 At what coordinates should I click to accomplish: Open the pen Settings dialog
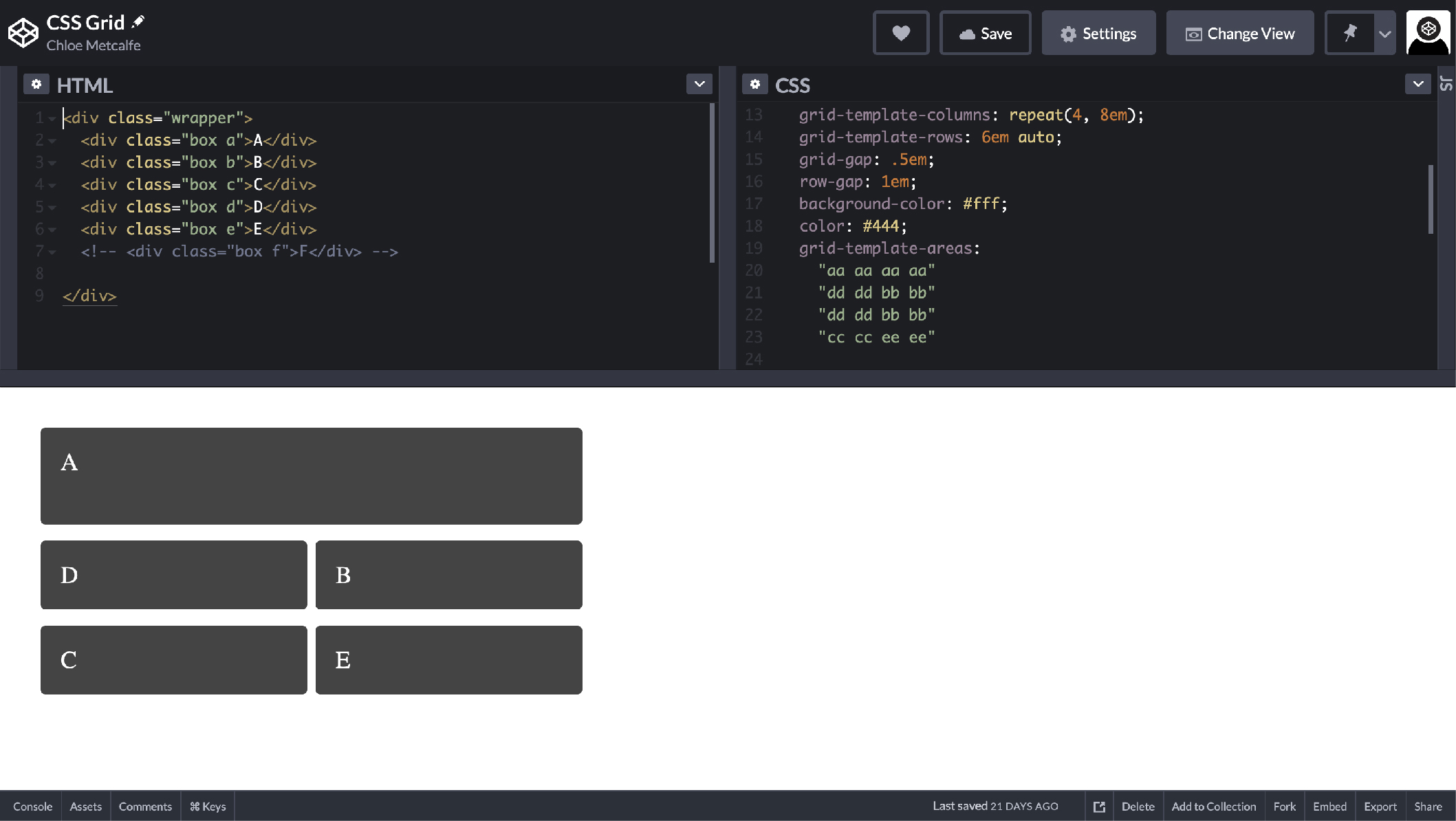click(1098, 32)
